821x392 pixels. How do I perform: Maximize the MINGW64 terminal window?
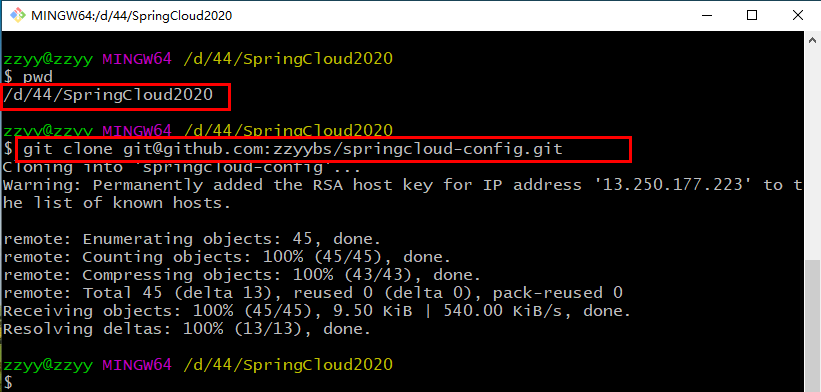coord(752,15)
